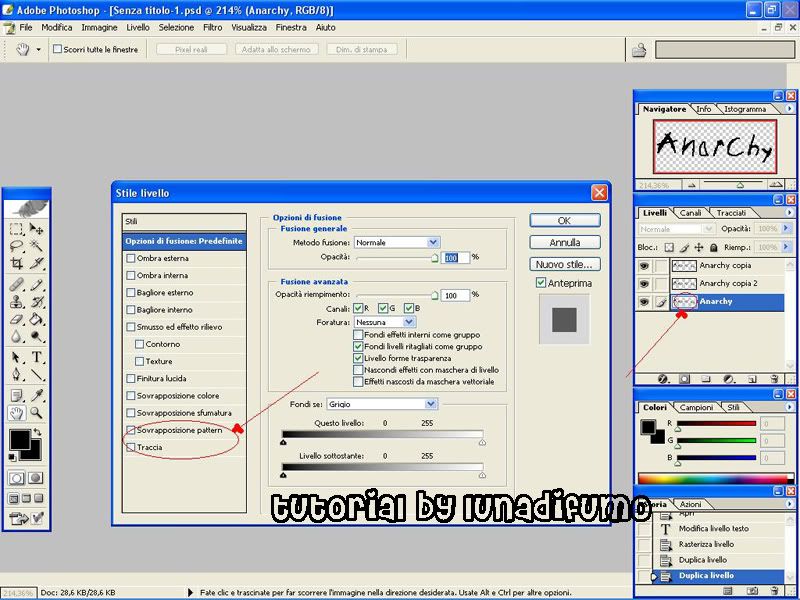The width and height of the screenshot is (800, 600).
Task: Switch to the Istogramma tab
Action: coord(745,109)
